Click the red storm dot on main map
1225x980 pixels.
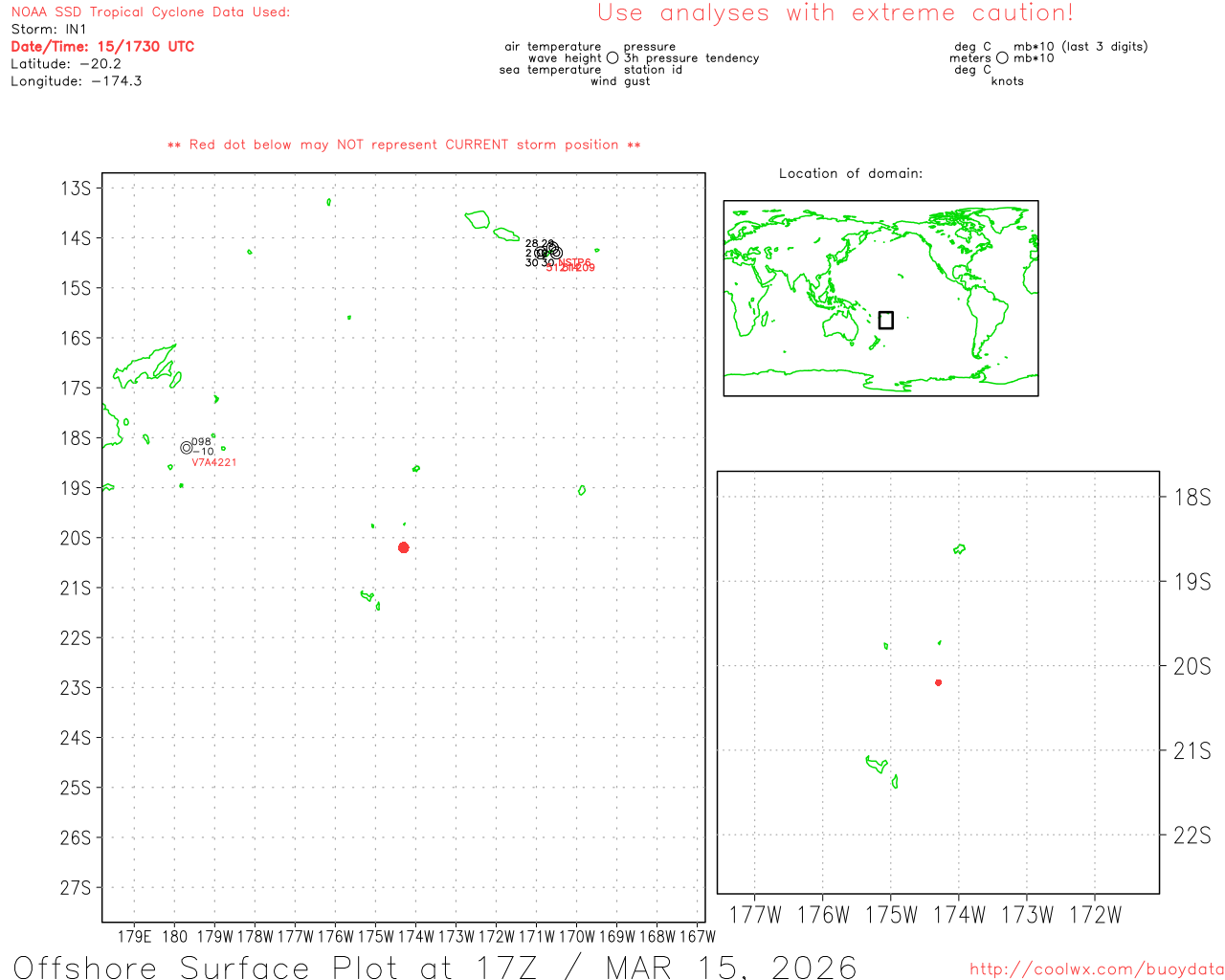(404, 547)
